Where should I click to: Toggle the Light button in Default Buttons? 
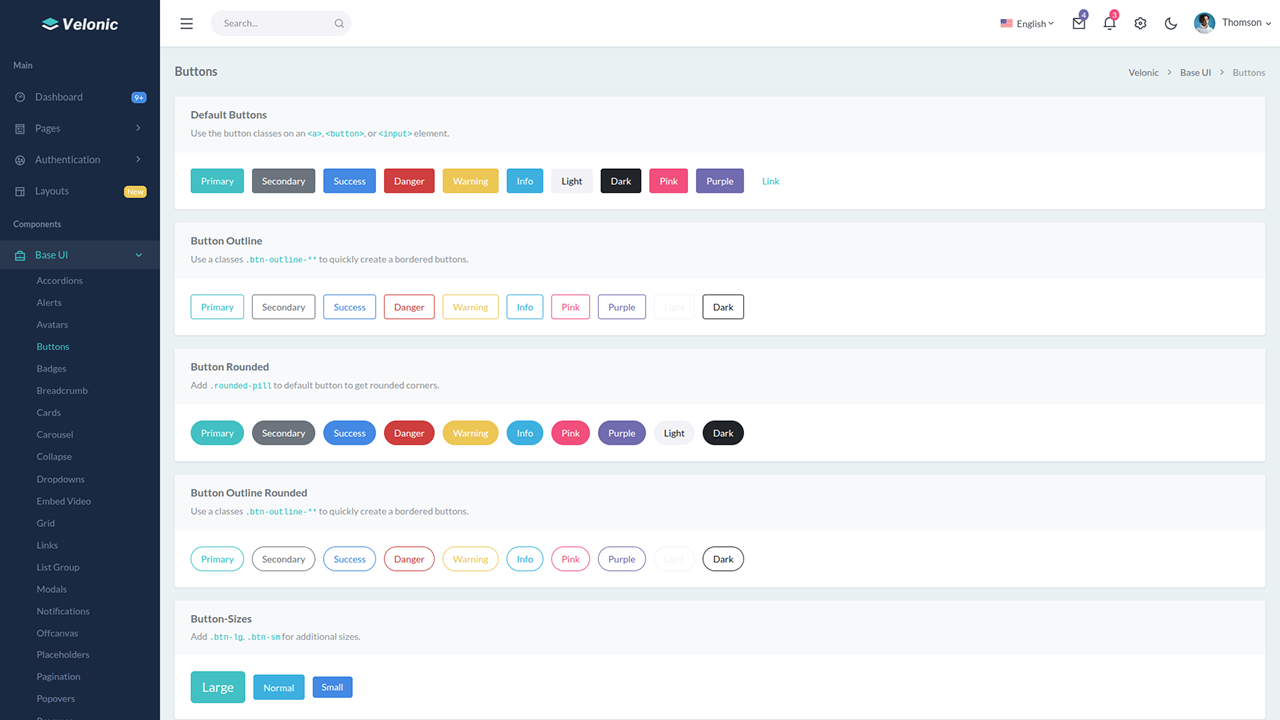point(571,181)
